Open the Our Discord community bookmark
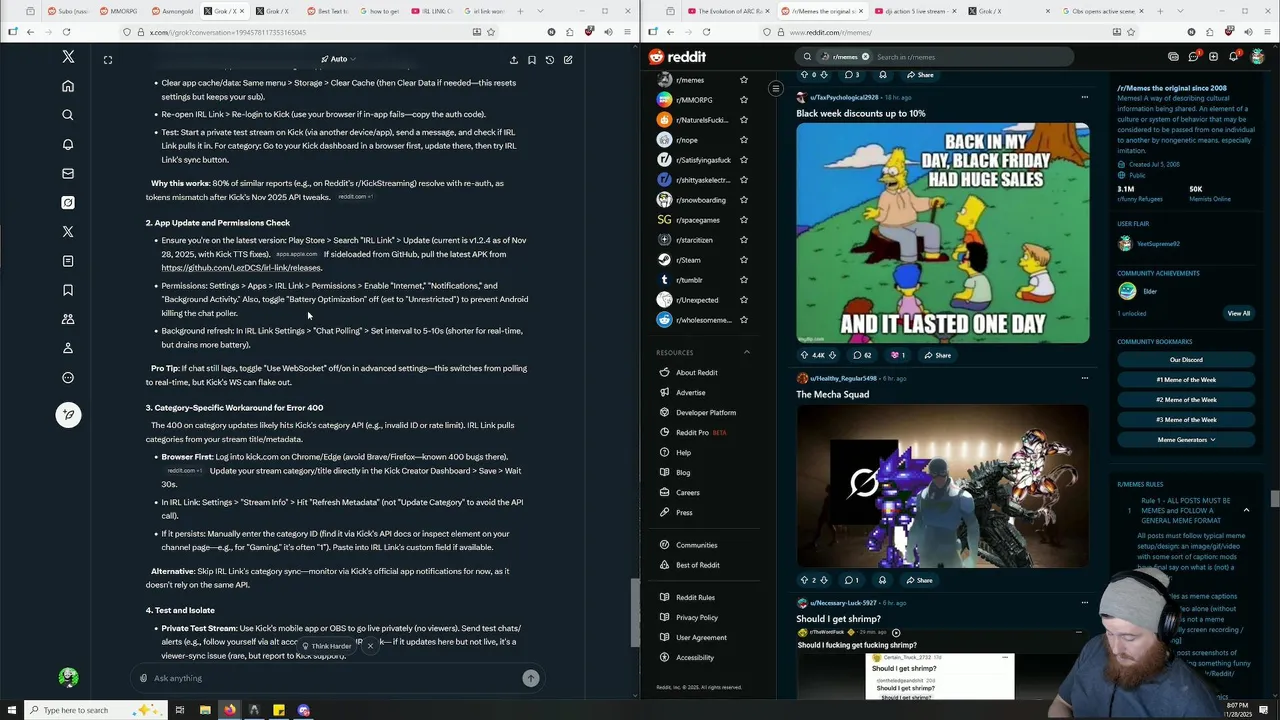The width and height of the screenshot is (1280, 720). 1186,360
